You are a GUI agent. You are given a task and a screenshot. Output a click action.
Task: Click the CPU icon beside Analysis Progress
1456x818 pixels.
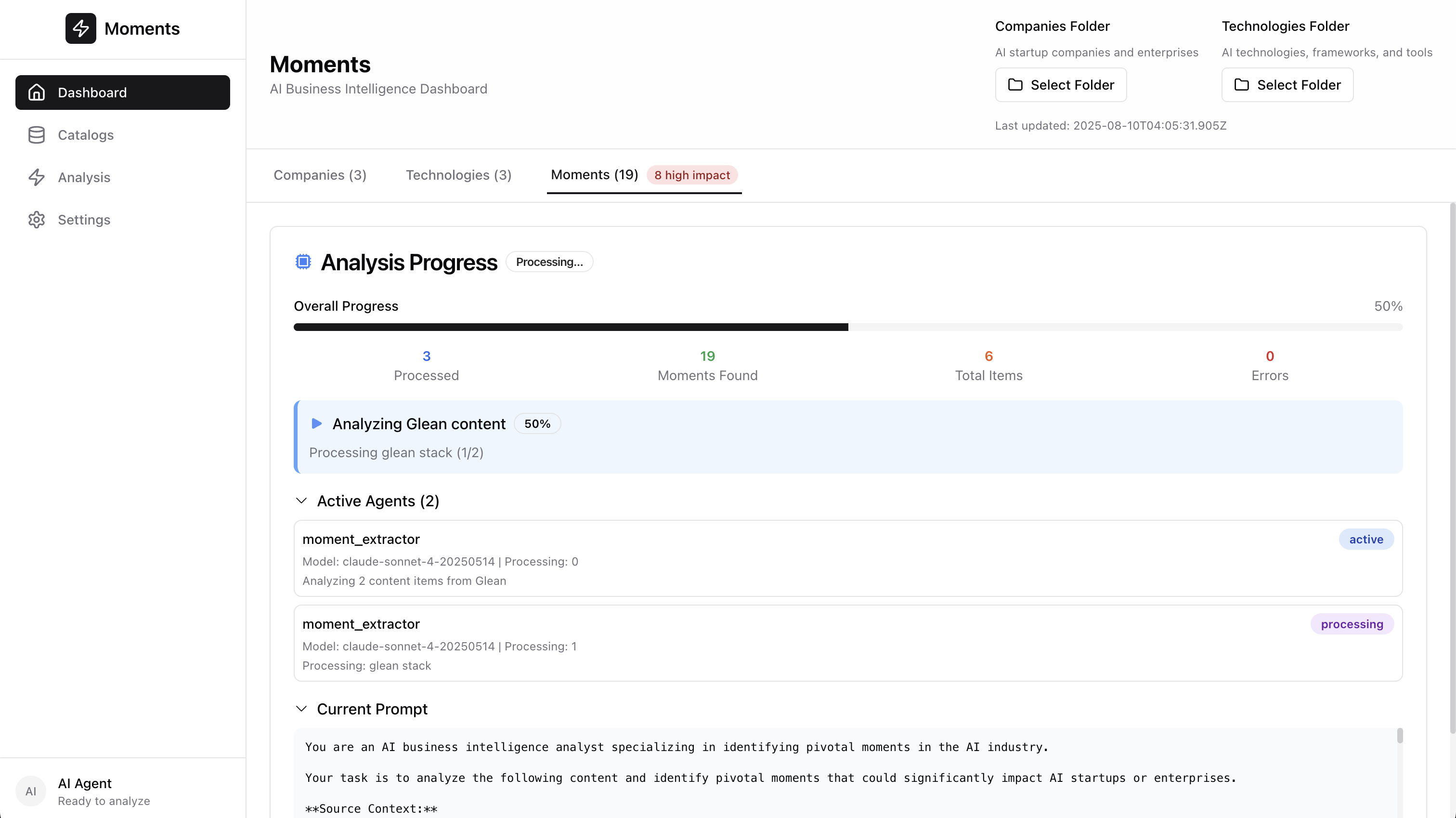303,262
